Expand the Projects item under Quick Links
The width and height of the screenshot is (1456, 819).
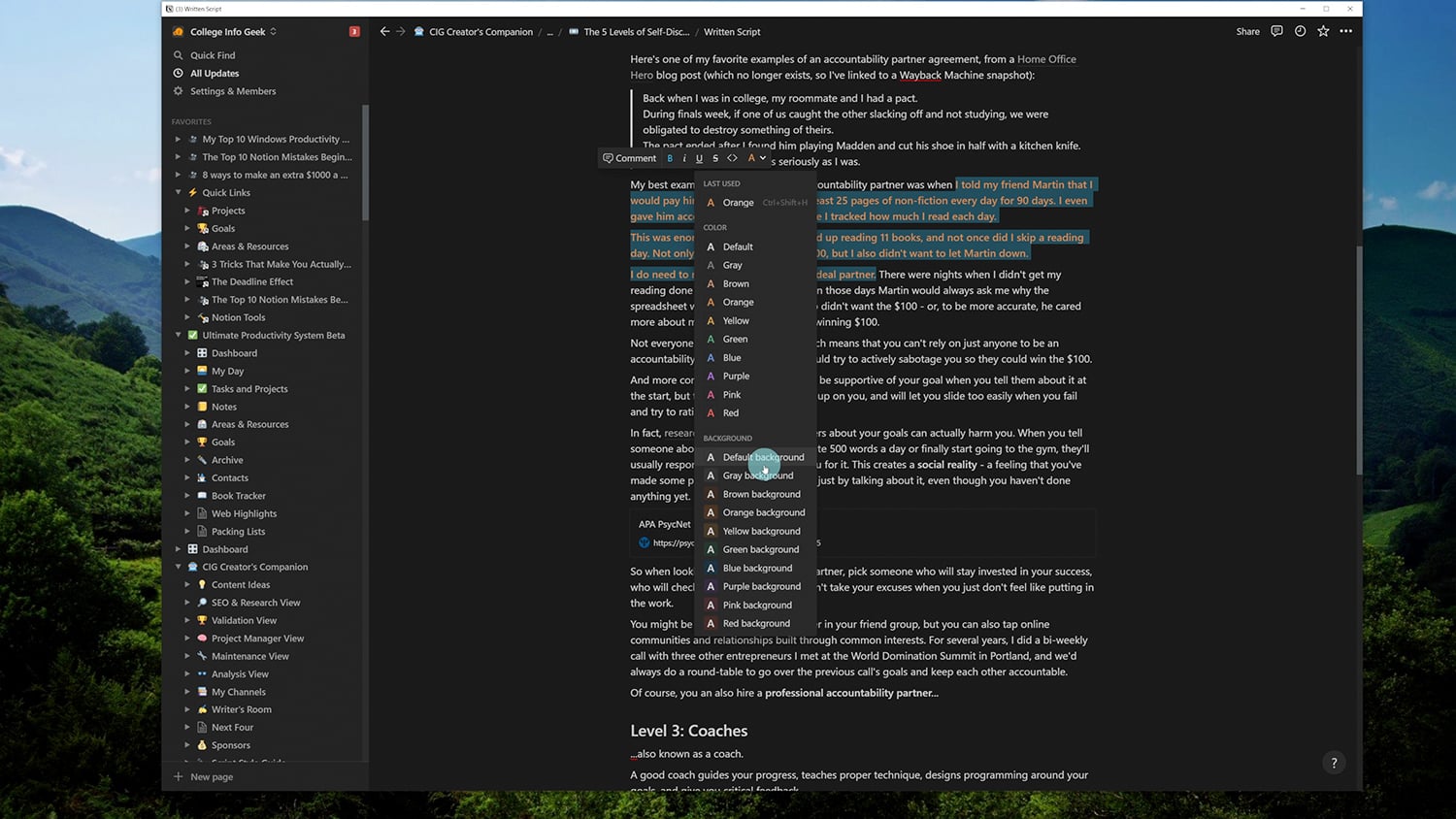[187, 211]
